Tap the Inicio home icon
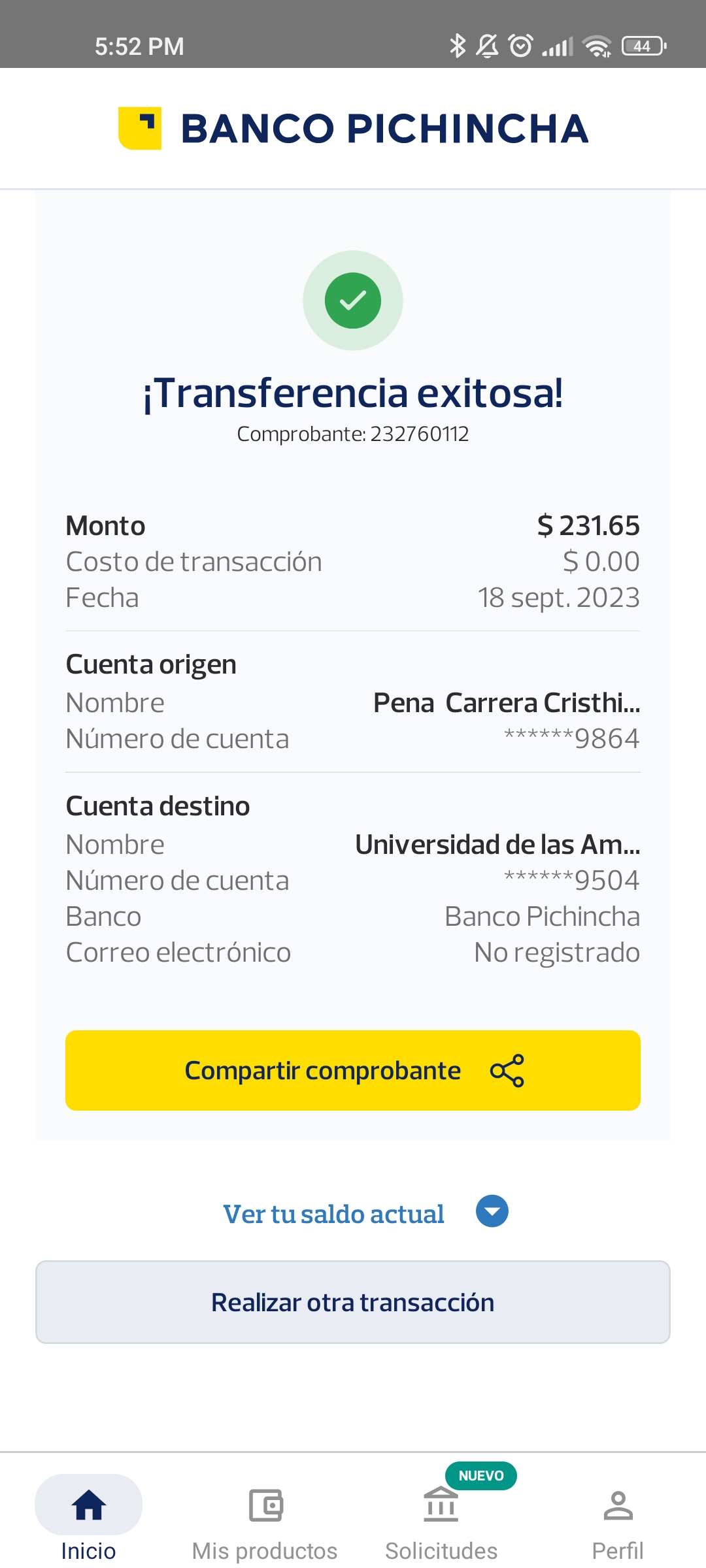This screenshot has width=706, height=1568. click(89, 1505)
